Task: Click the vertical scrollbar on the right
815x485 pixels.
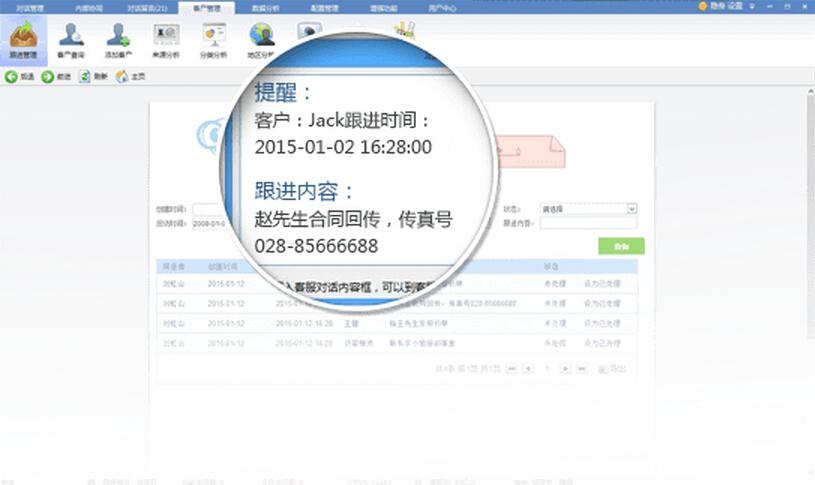Action: coord(810,218)
